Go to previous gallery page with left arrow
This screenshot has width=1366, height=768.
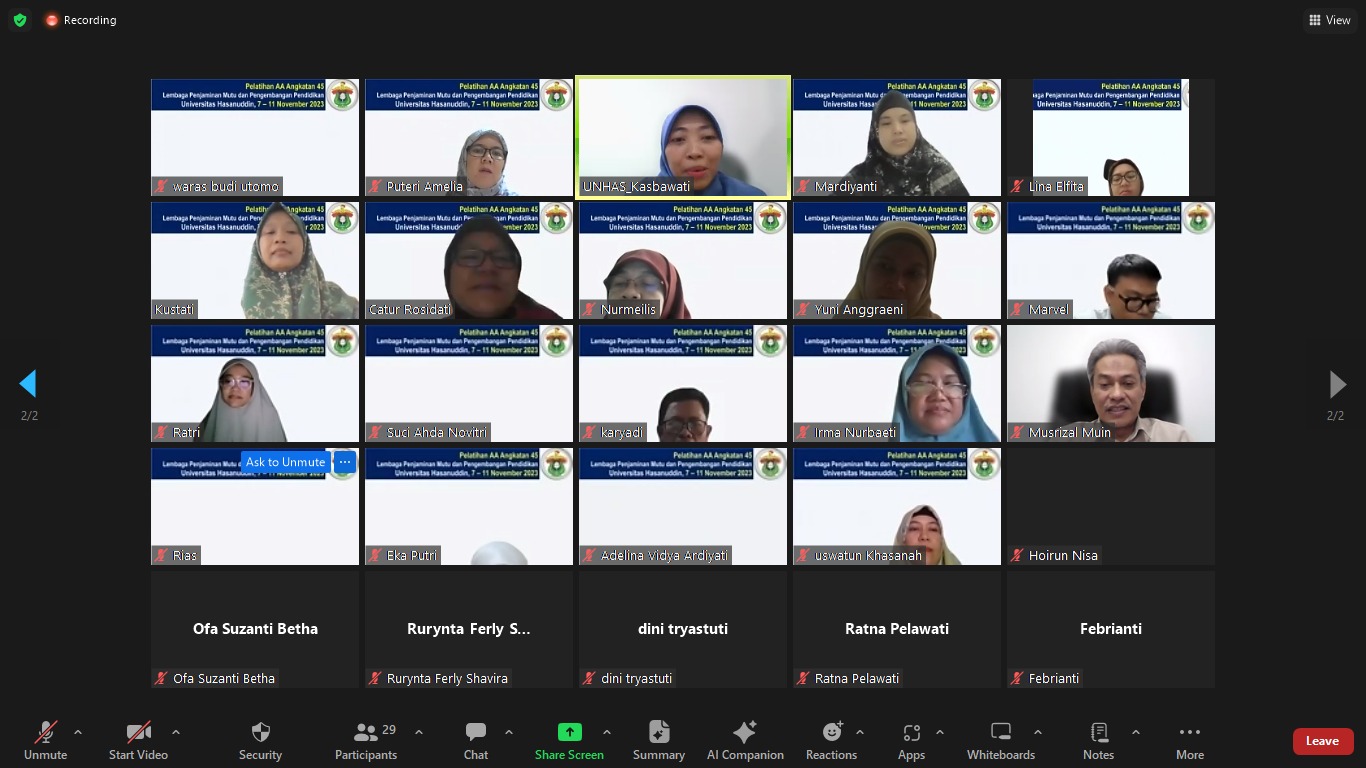[28, 384]
